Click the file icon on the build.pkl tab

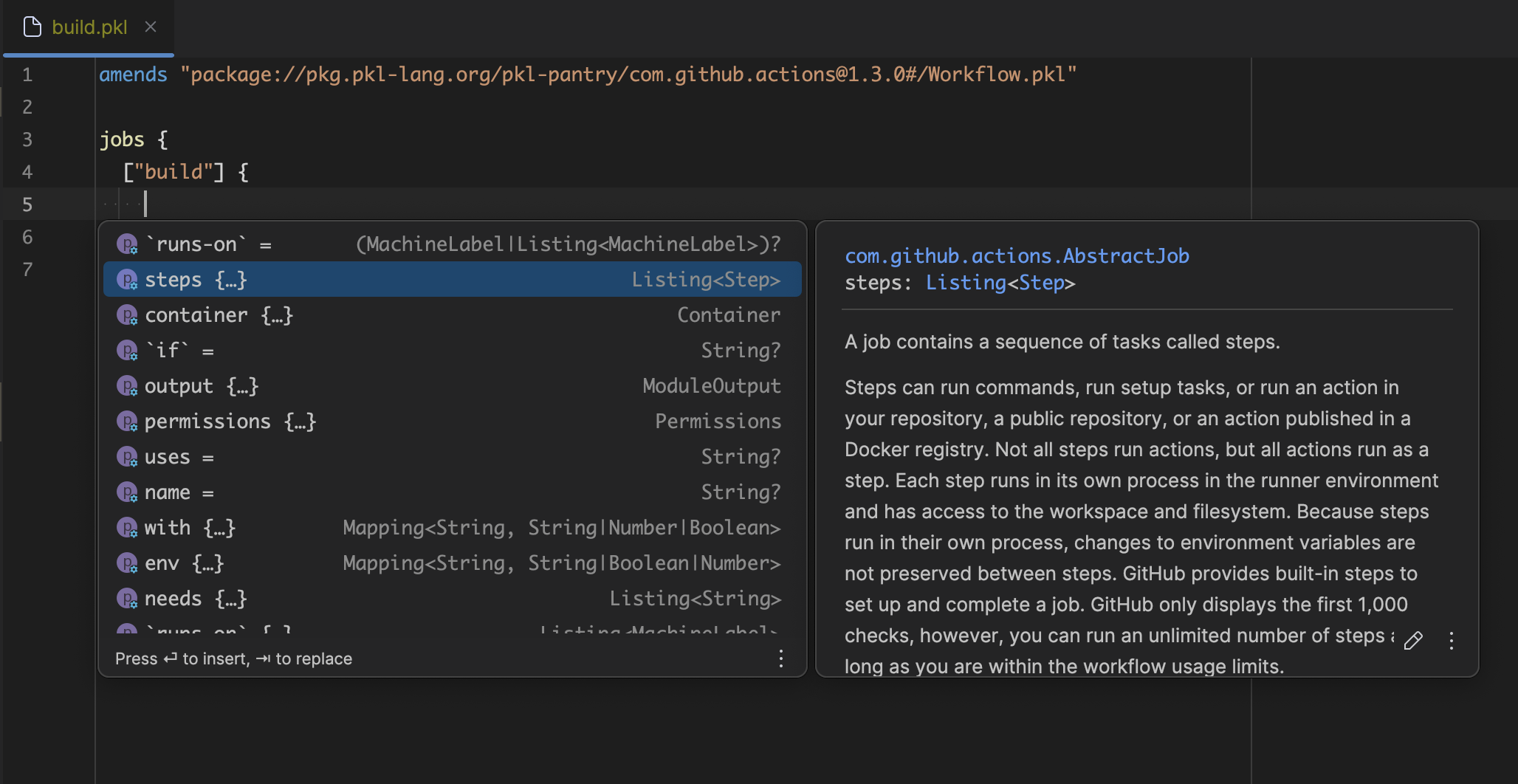32,27
